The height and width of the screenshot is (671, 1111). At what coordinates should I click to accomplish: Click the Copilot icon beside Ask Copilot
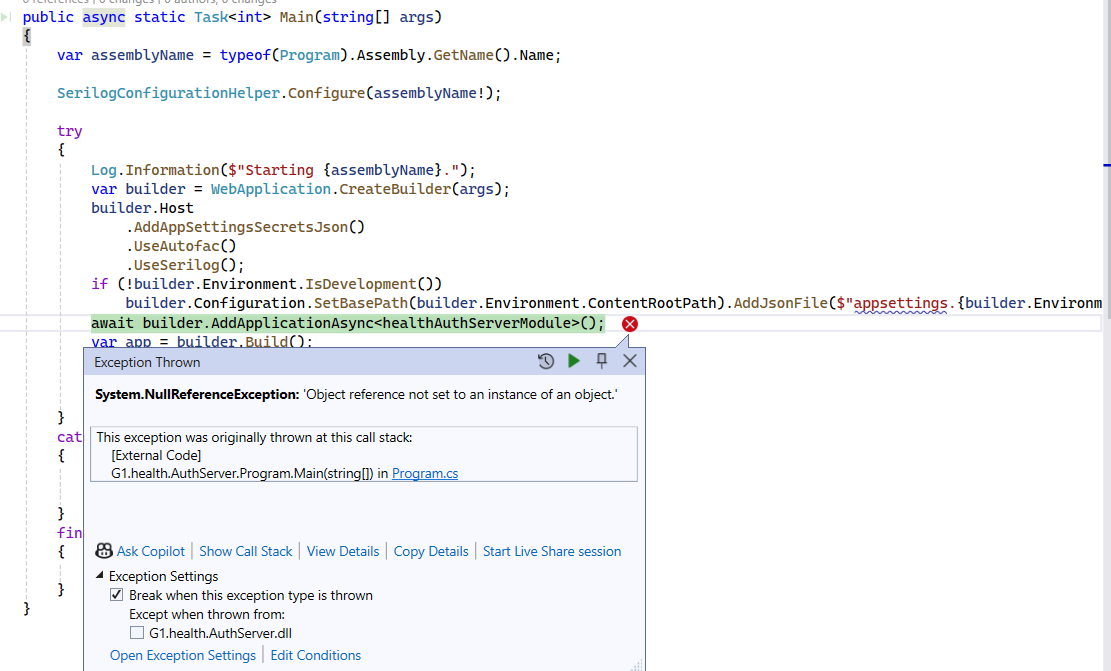click(103, 551)
